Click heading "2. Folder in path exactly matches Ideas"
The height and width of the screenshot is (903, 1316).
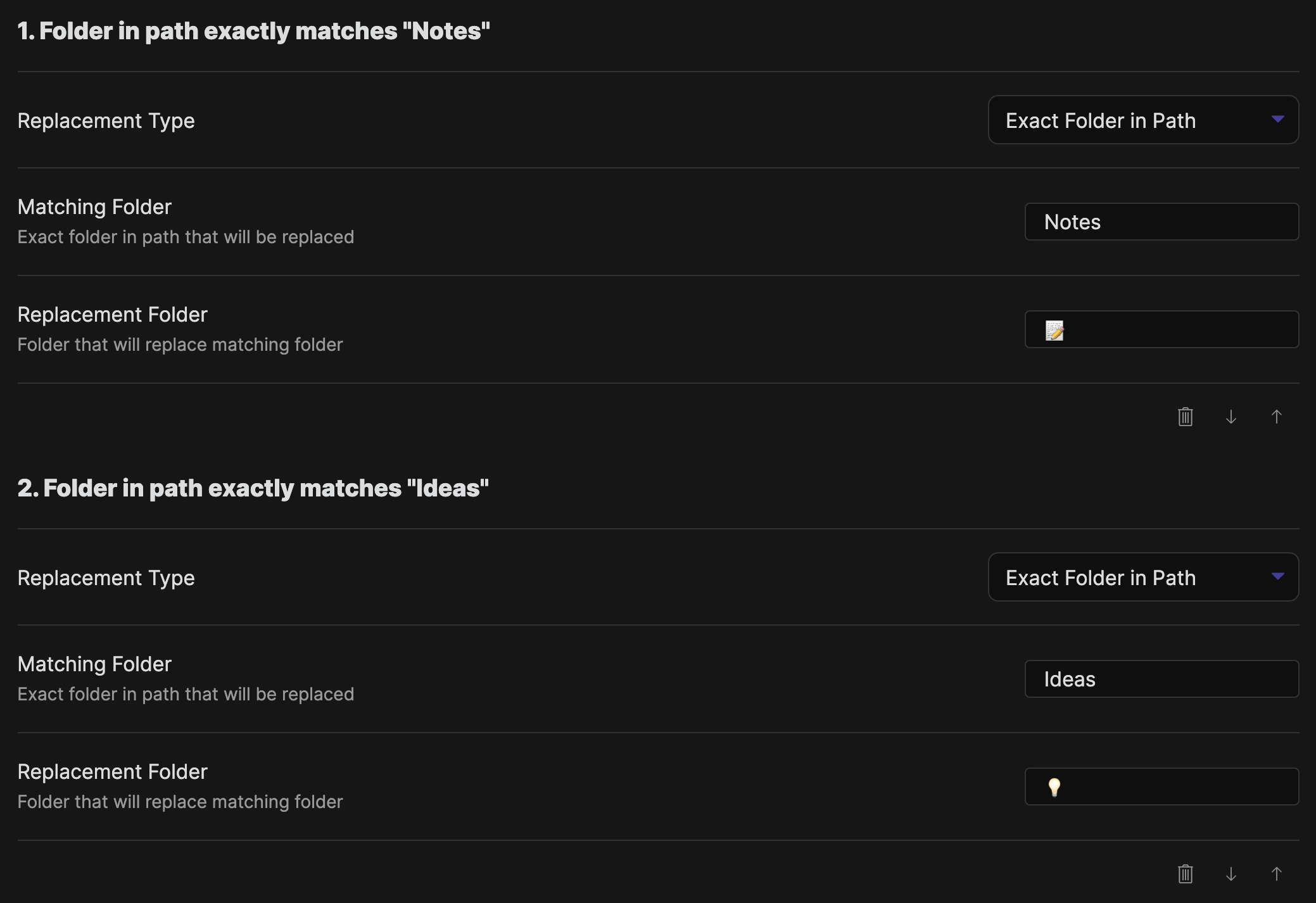(253, 488)
